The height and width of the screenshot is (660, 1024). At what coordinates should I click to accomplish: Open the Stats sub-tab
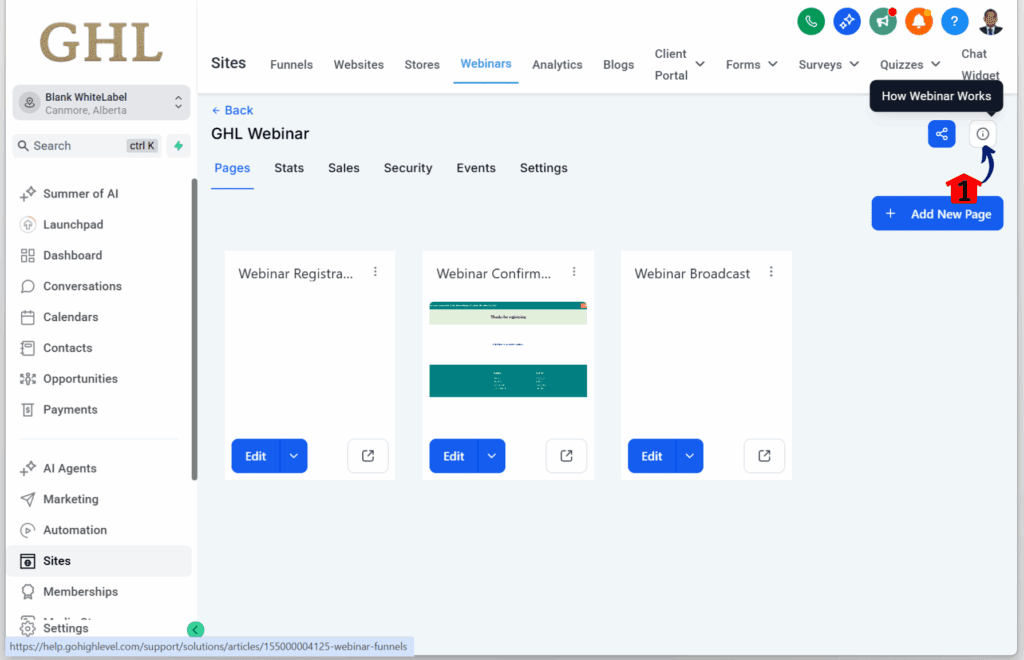(x=289, y=168)
